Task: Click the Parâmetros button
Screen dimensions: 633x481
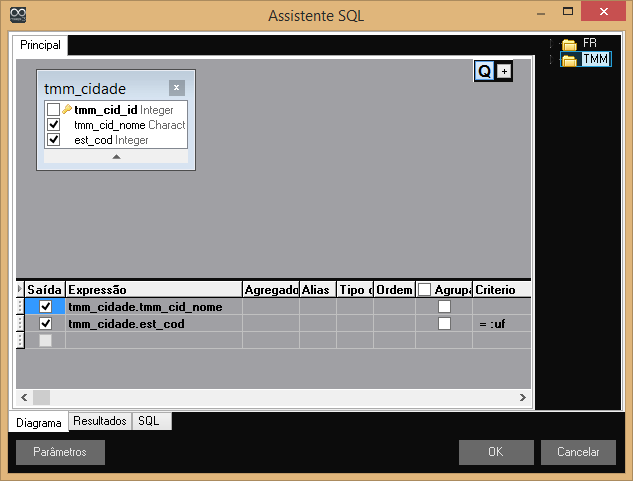Action: [x=60, y=452]
